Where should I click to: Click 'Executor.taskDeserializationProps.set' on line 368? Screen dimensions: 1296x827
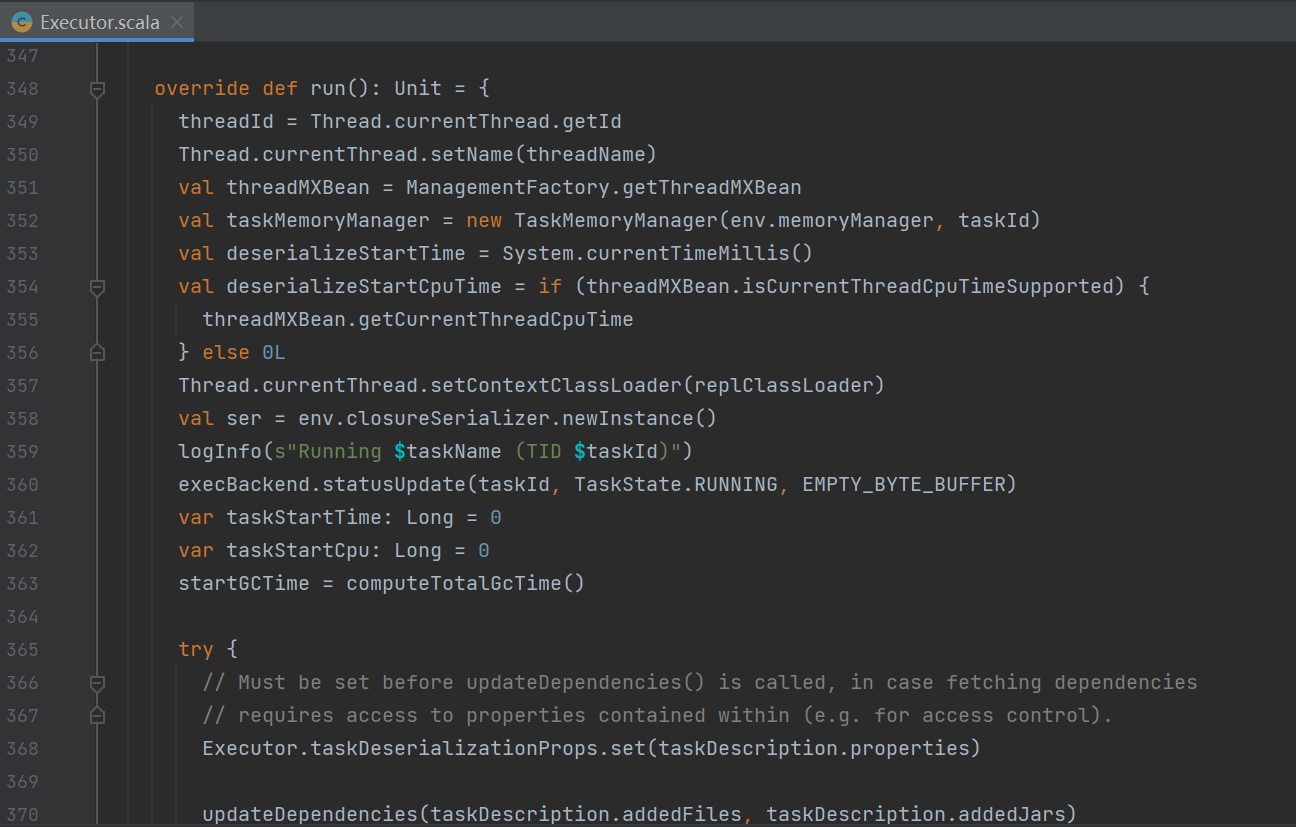click(x=424, y=748)
